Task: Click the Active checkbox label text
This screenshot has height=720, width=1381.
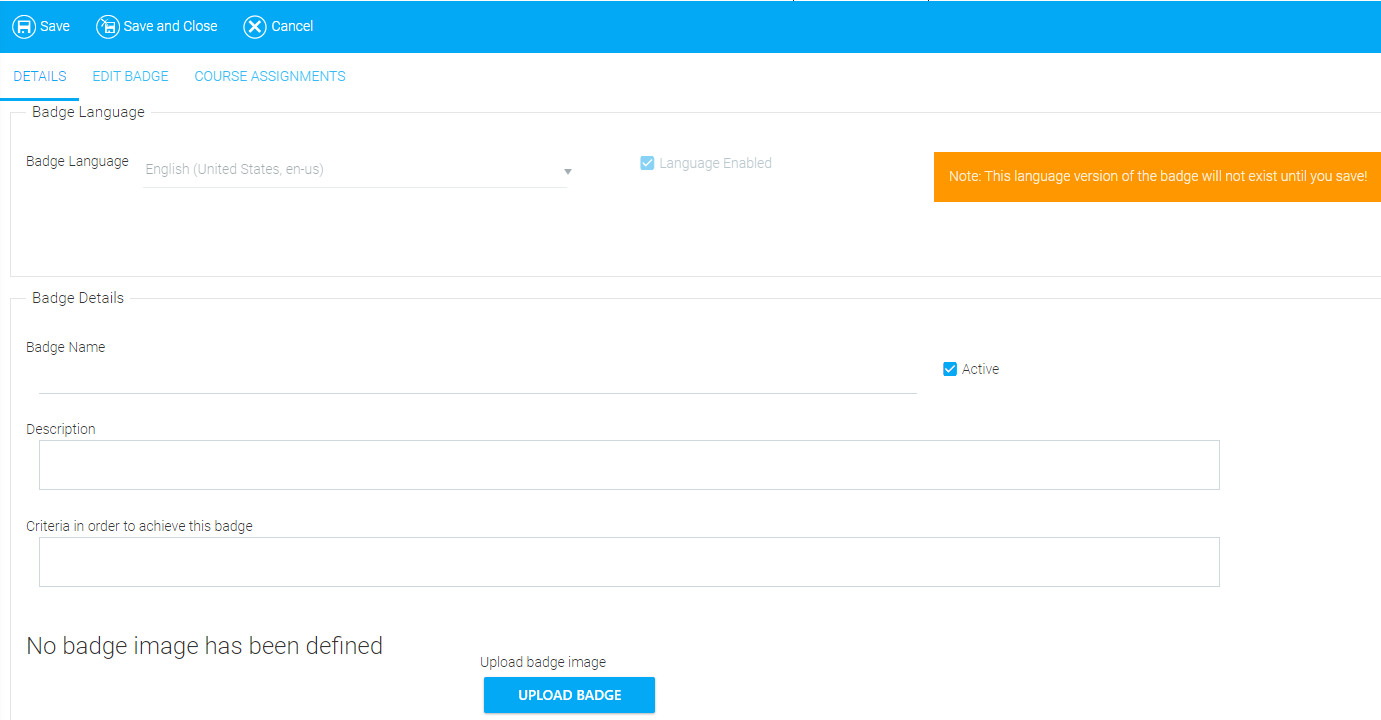Action: click(980, 369)
